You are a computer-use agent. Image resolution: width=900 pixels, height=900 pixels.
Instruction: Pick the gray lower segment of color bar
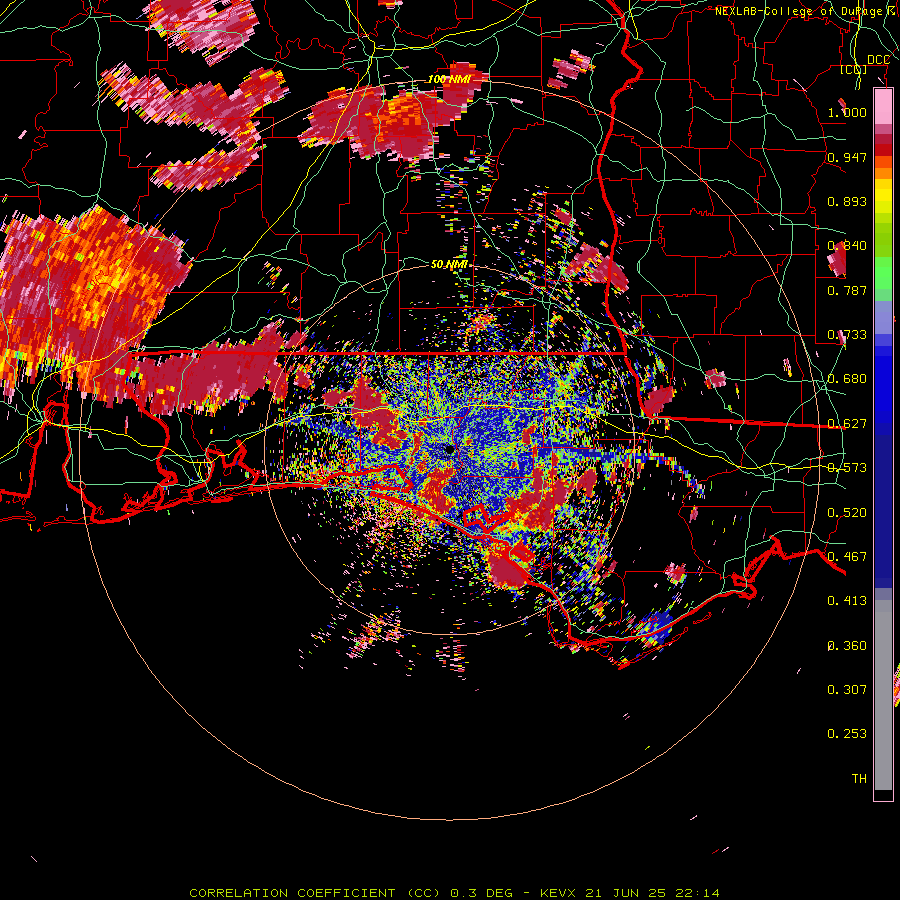click(883, 695)
